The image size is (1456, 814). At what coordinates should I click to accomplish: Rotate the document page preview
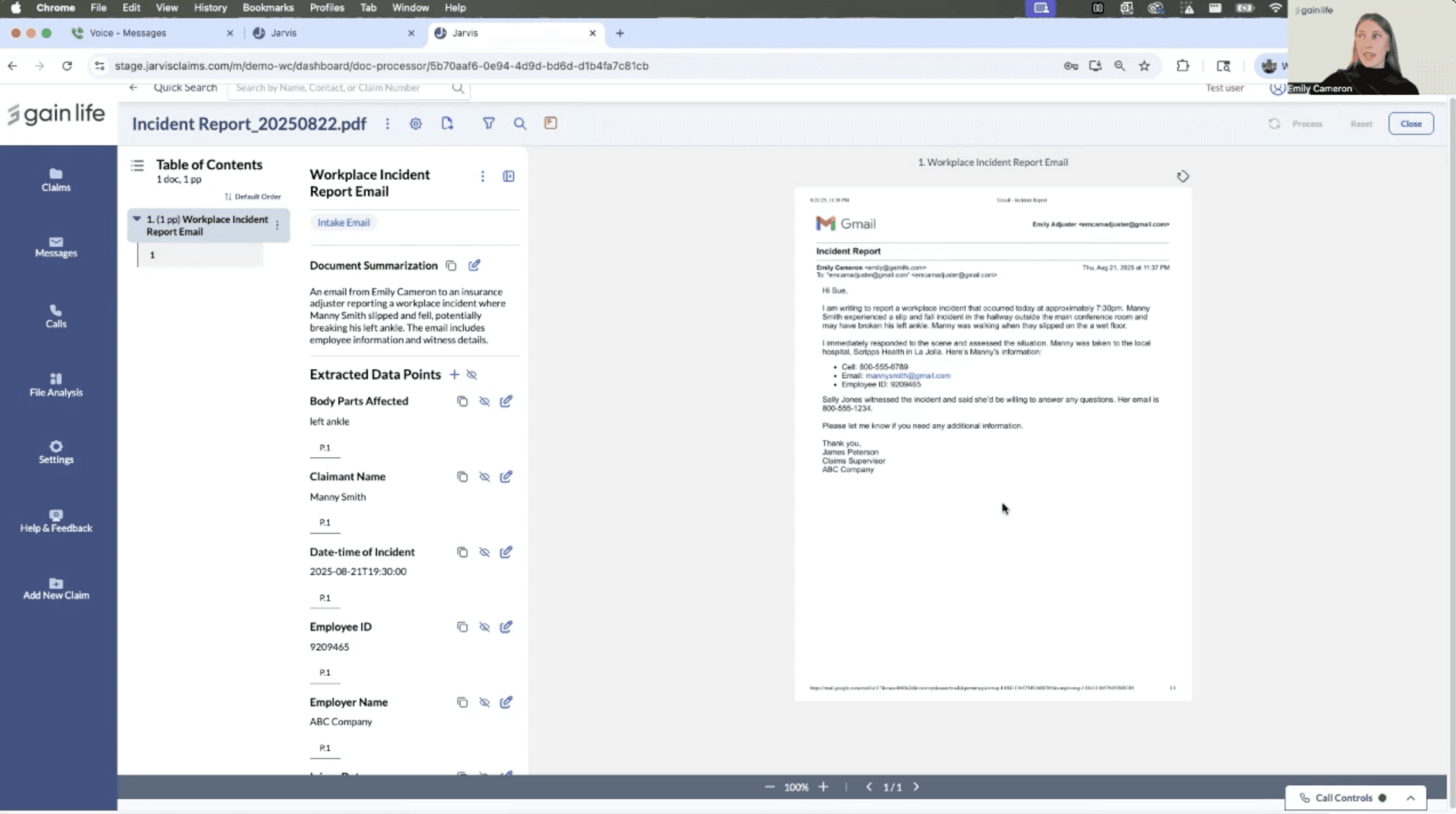pos(1182,176)
